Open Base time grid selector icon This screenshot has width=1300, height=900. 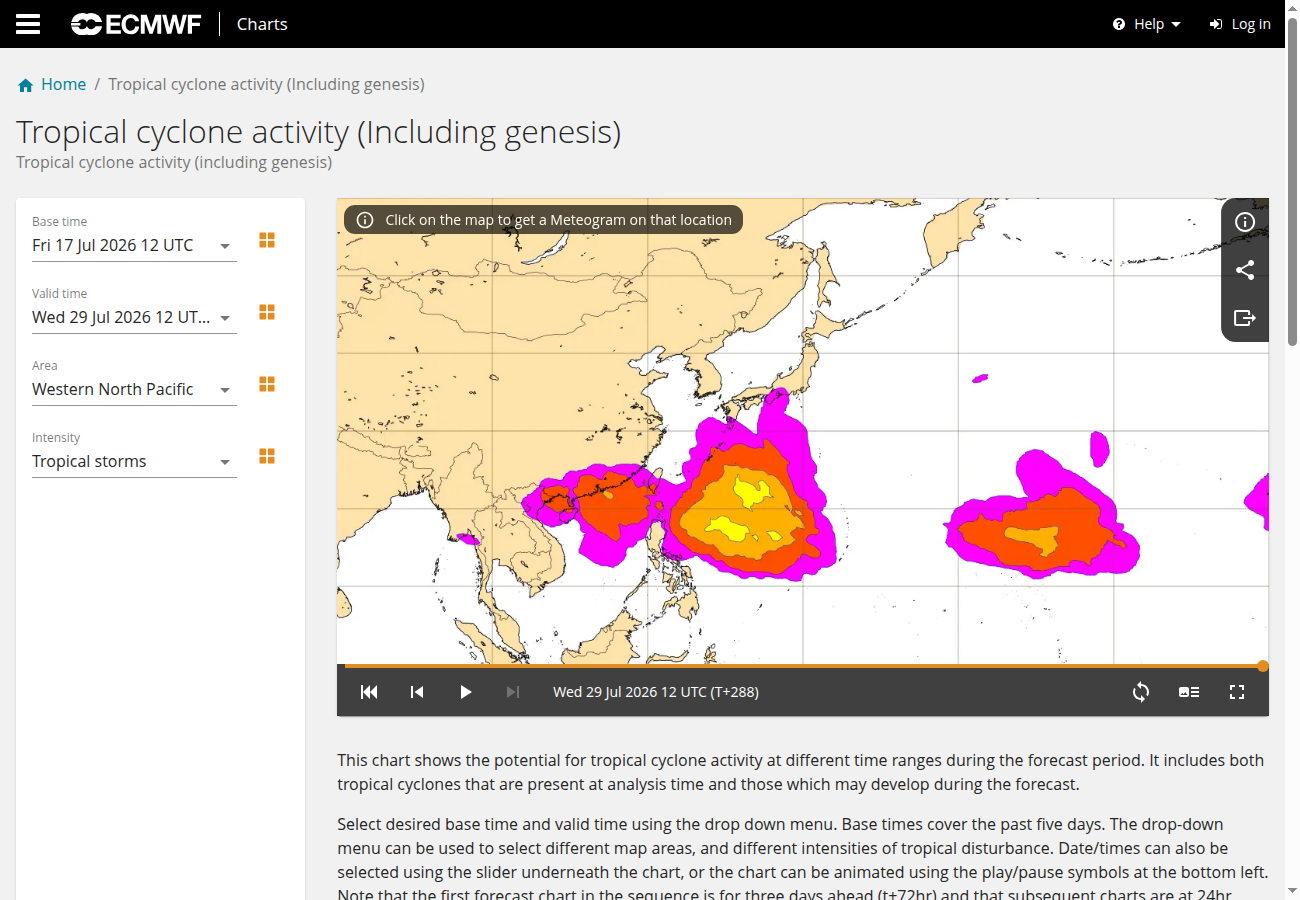click(267, 240)
